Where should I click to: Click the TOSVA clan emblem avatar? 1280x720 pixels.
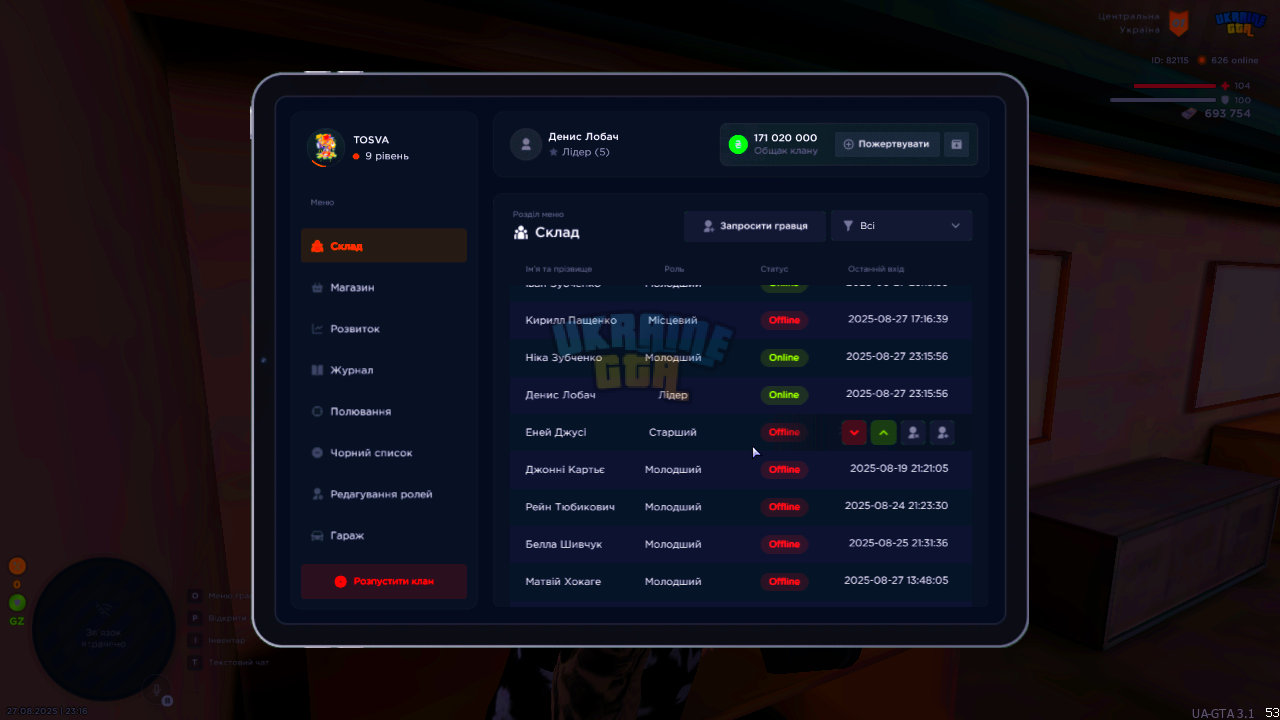point(325,147)
